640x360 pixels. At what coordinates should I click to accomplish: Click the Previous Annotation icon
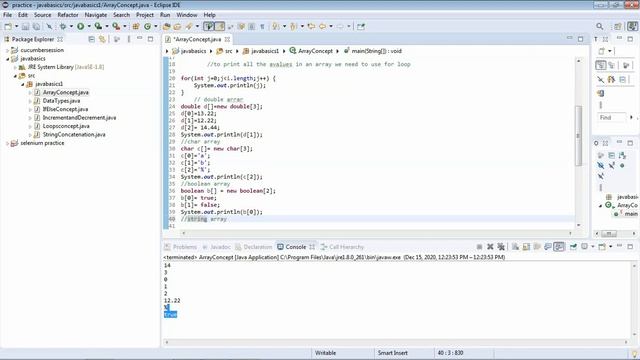(293, 27)
